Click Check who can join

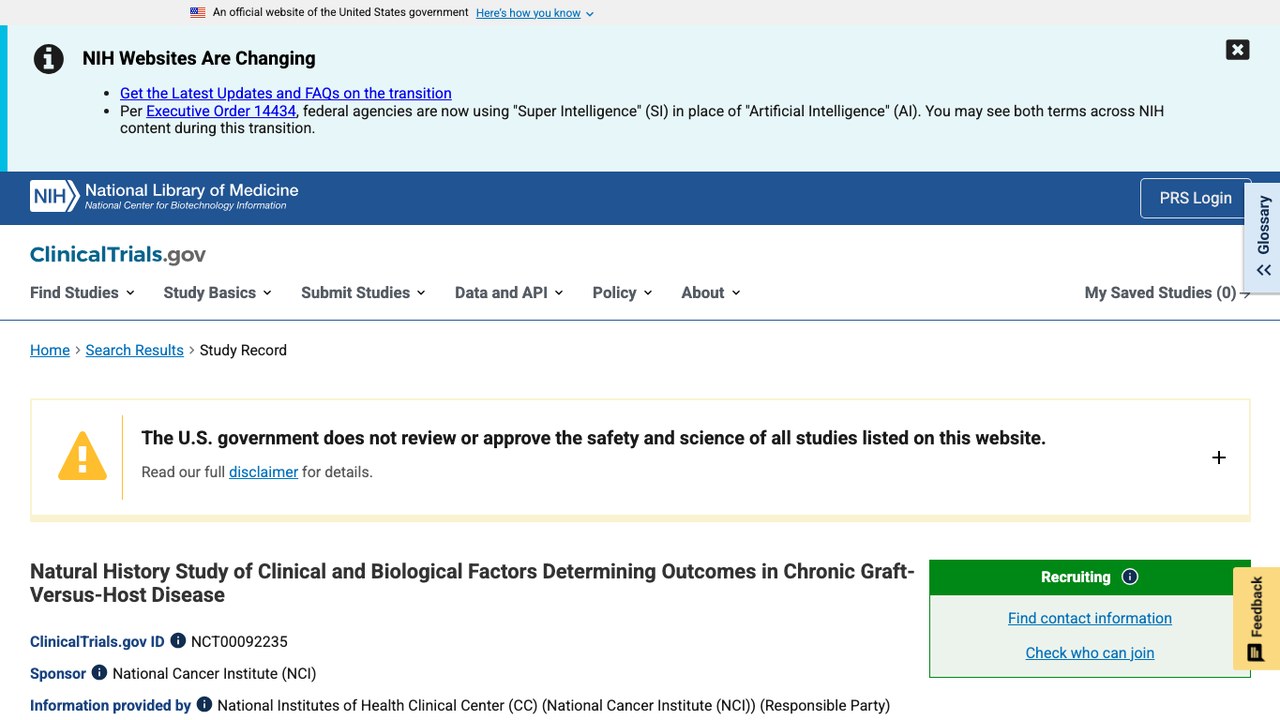pos(1090,653)
